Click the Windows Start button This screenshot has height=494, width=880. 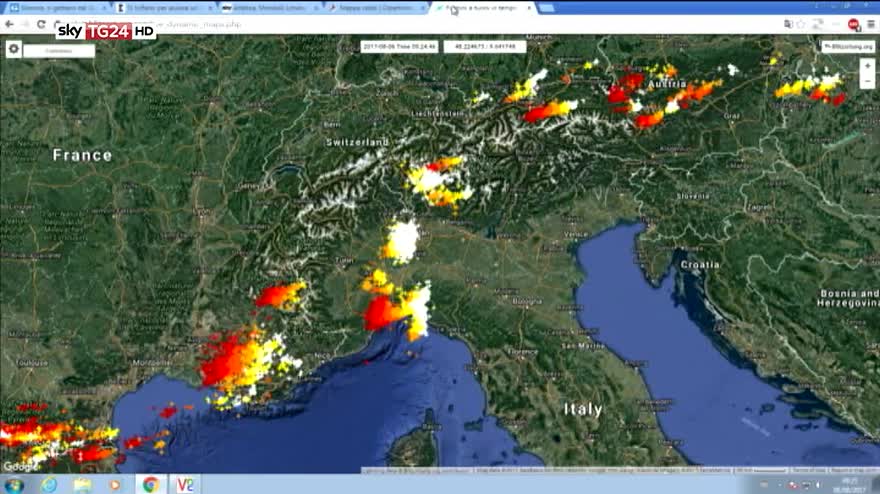(14, 485)
